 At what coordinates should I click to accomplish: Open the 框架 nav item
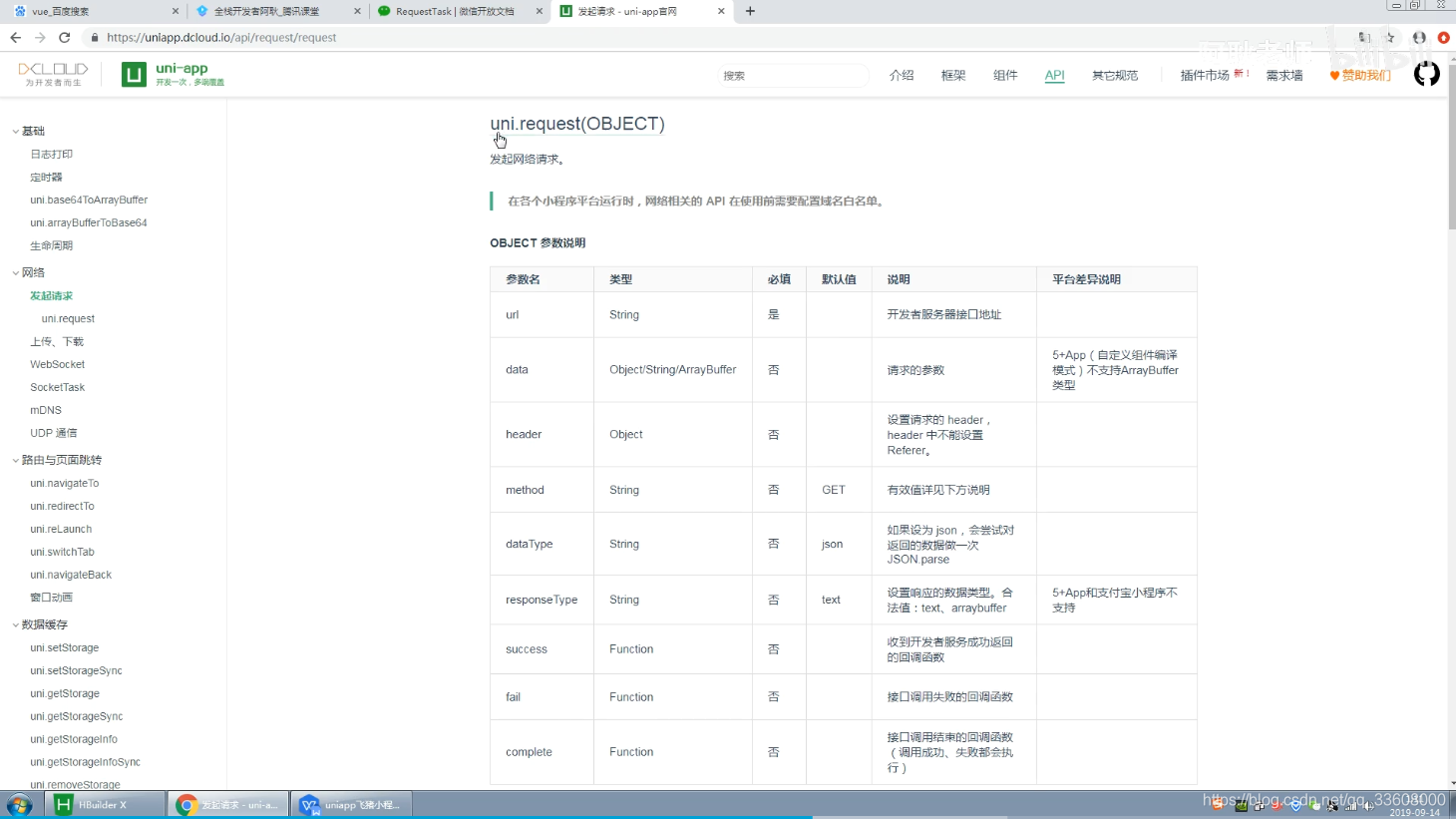tap(953, 75)
